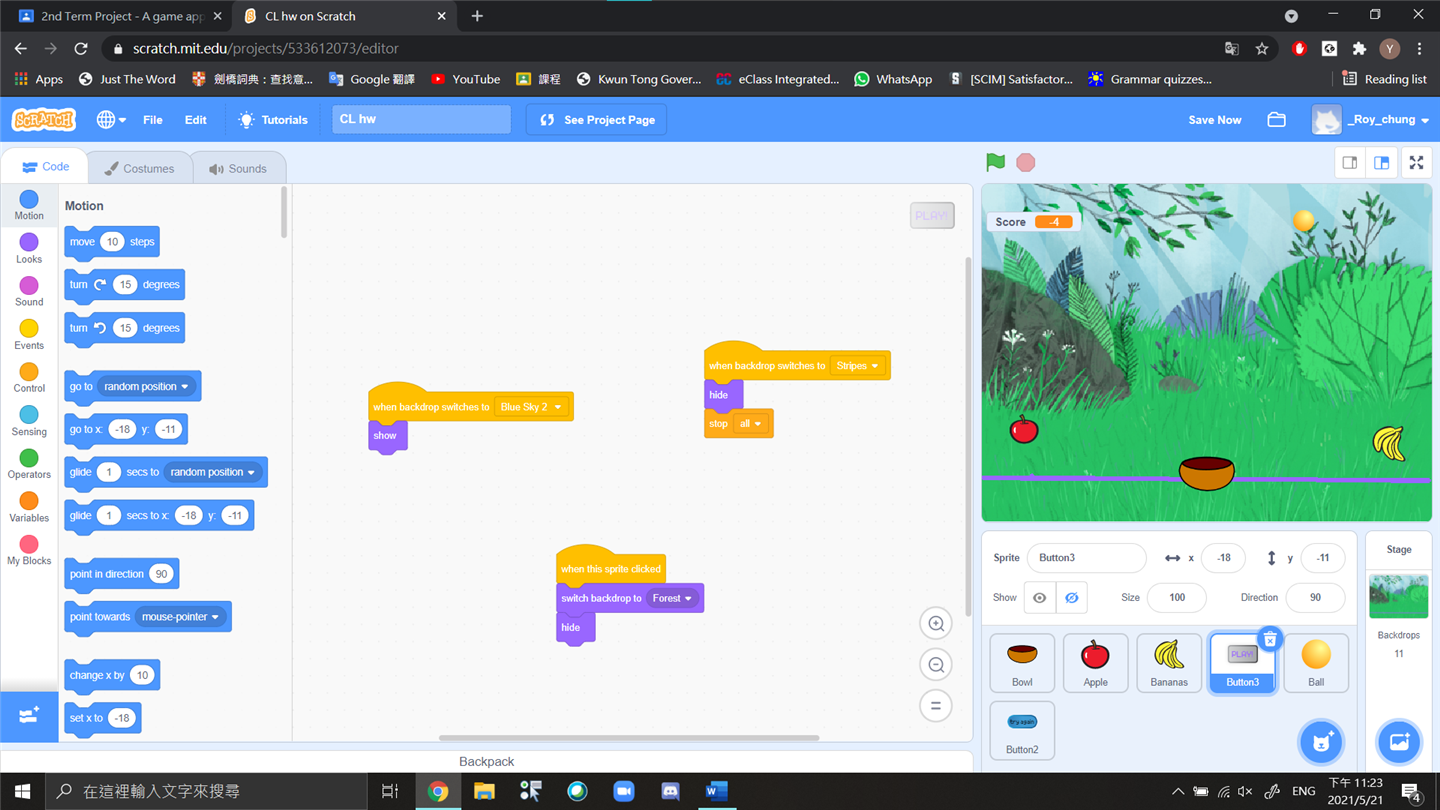This screenshot has height=810, width=1440.
Task: Zoom out on the code workspace
Action: pyautogui.click(x=936, y=665)
